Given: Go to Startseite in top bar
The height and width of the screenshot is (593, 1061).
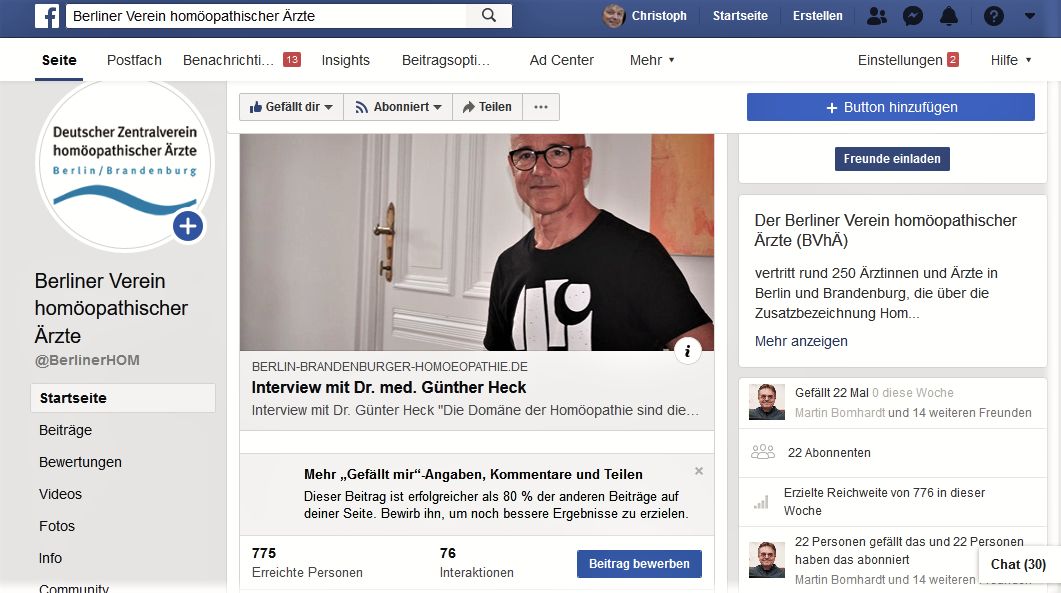Looking at the screenshot, I should [x=740, y=16].
